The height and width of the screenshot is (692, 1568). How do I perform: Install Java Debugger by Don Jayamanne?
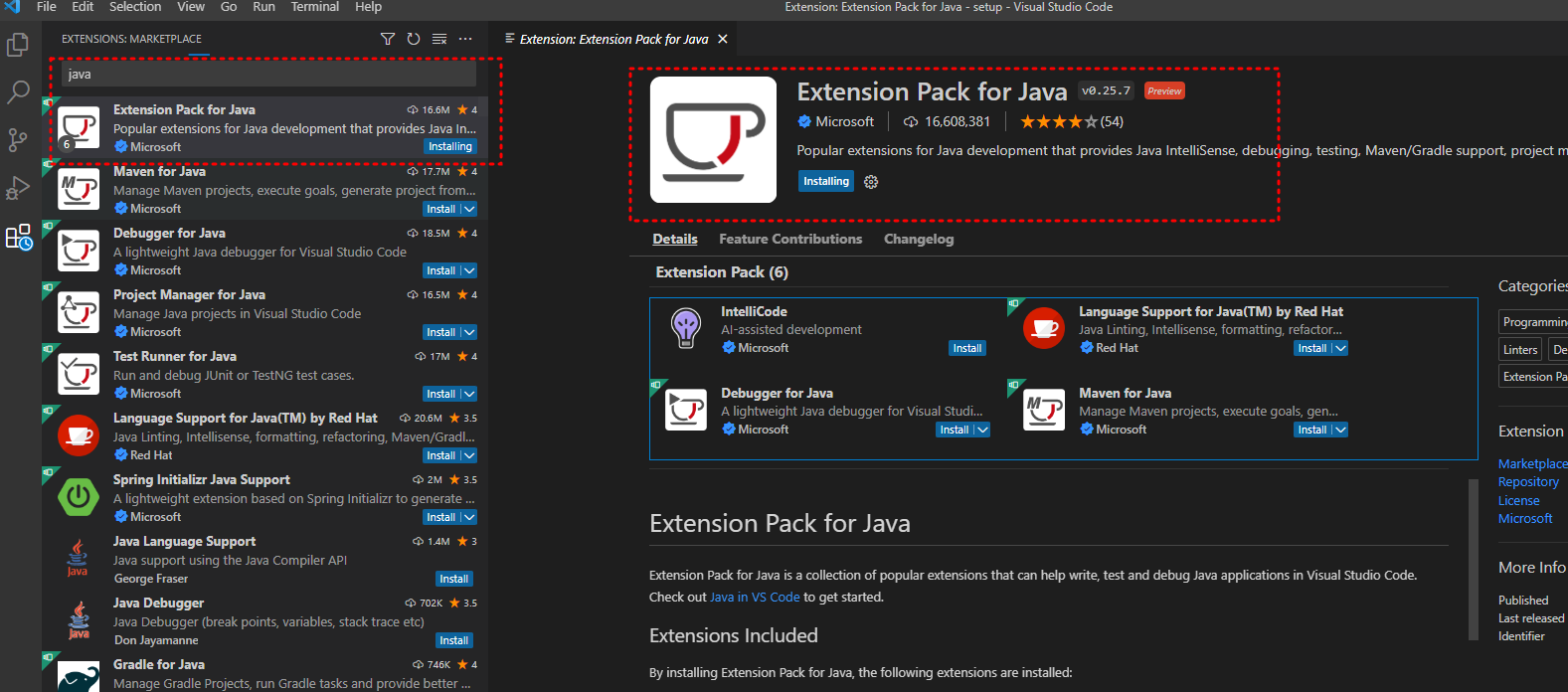click(454, 640)
